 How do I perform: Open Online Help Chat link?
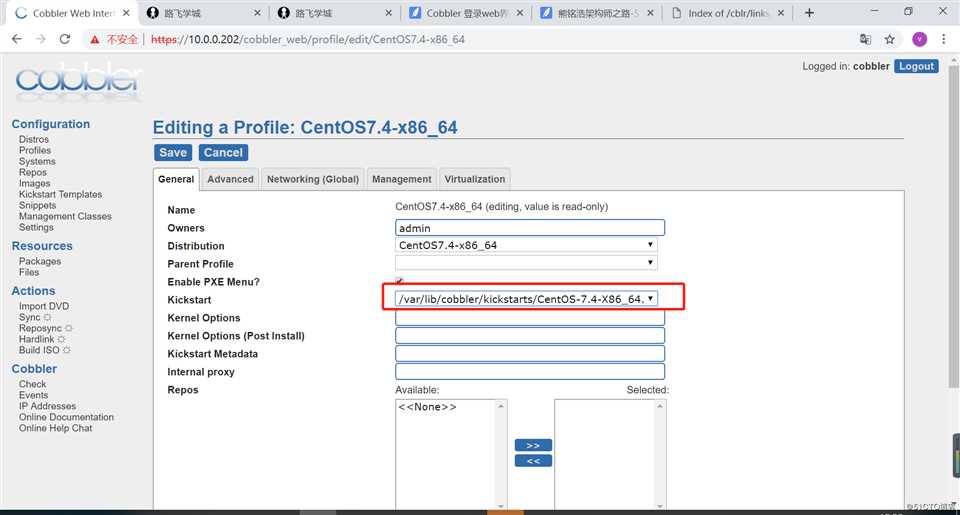click(x=55, y=428)
